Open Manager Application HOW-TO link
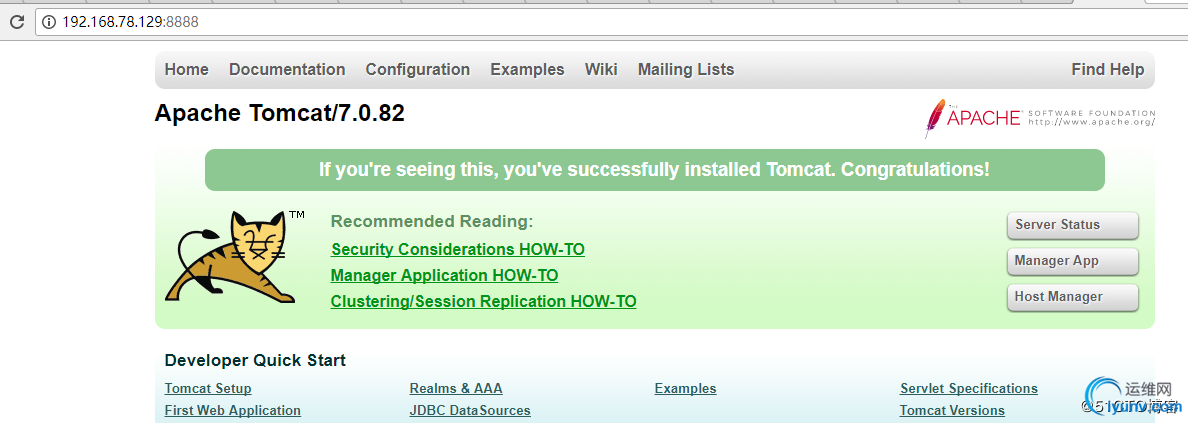1188x423 pixels. coord(445,275)
